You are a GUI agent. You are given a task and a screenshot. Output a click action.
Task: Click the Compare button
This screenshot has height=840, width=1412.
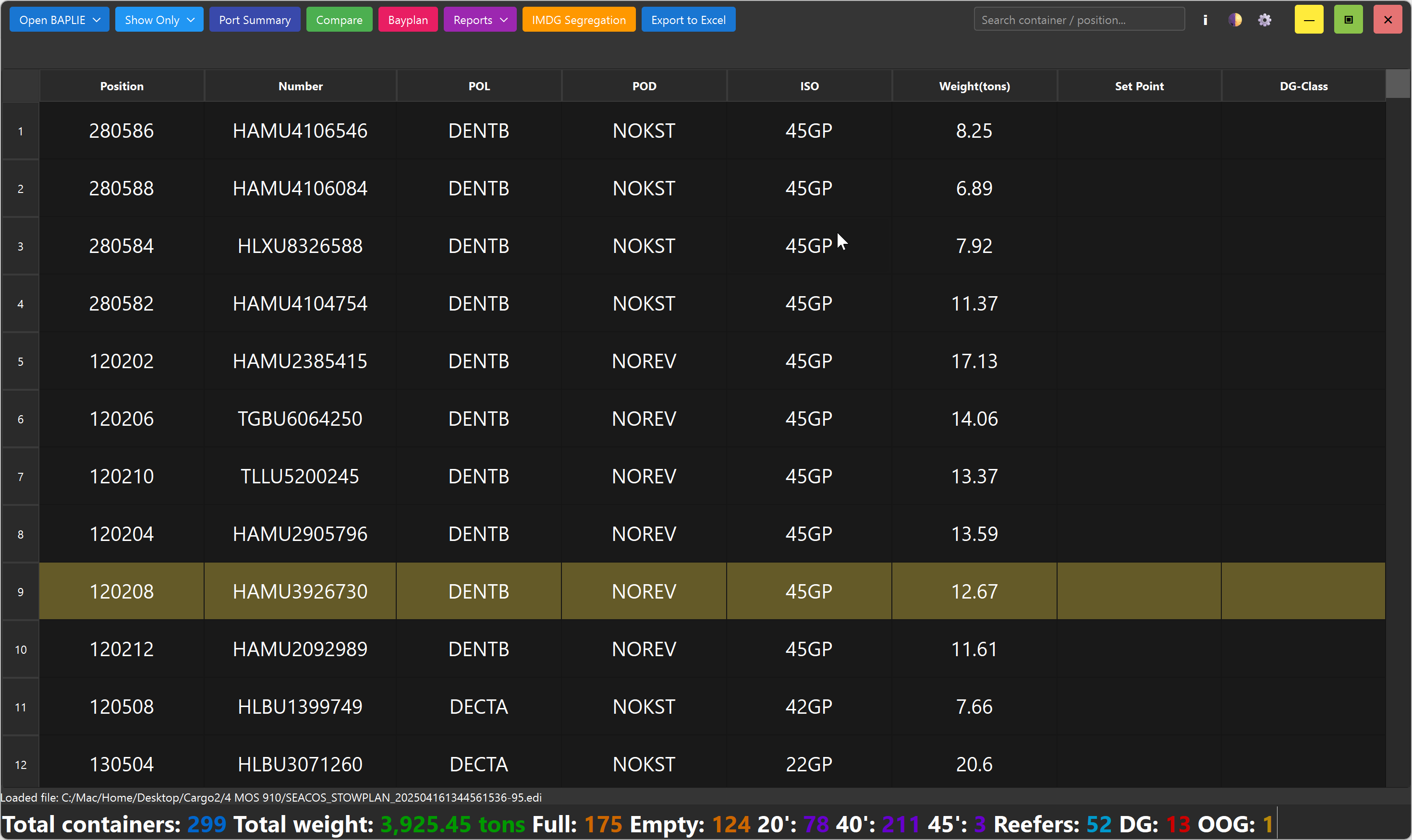(x=339, y=20)
